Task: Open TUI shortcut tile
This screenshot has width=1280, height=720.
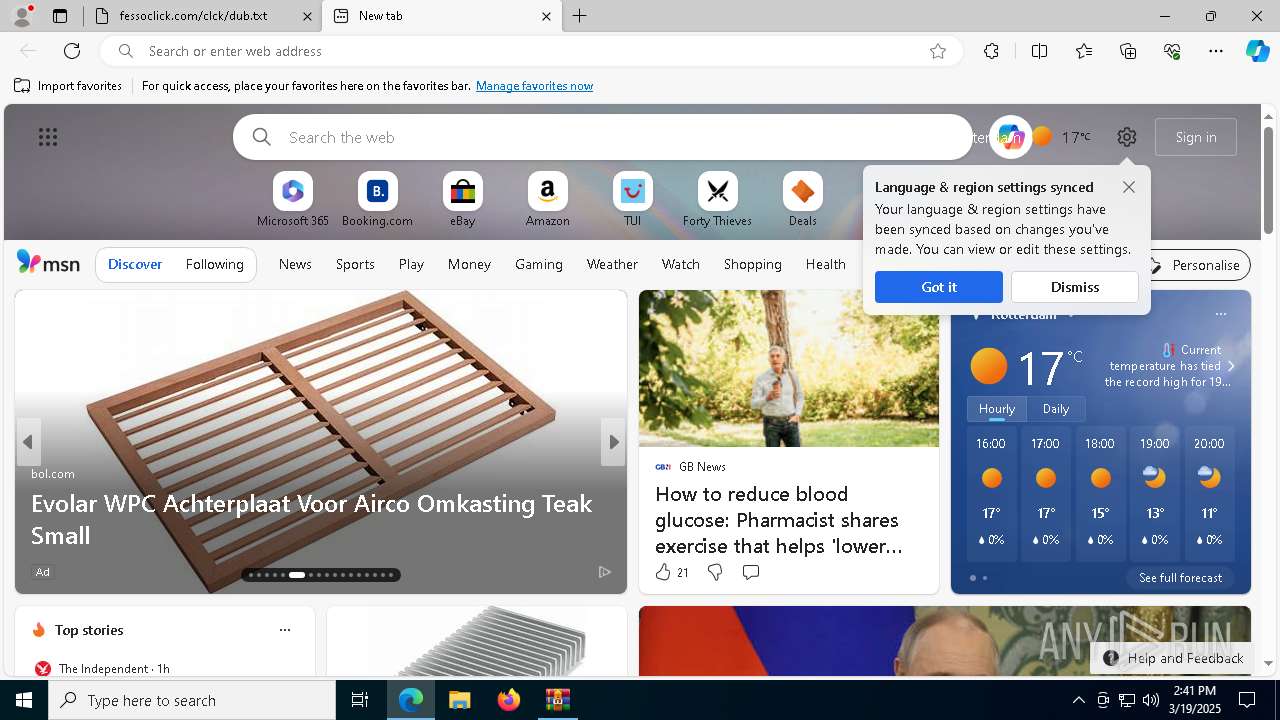Action: tap(632, 200)
